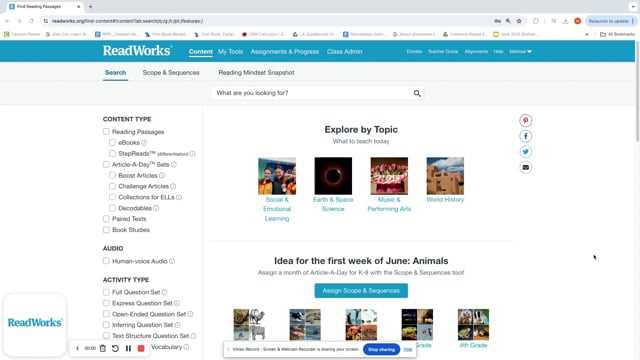The height and width of the screenshot is (360, 640).
Task: Click the browser reload icon
Action: [31, 21]
